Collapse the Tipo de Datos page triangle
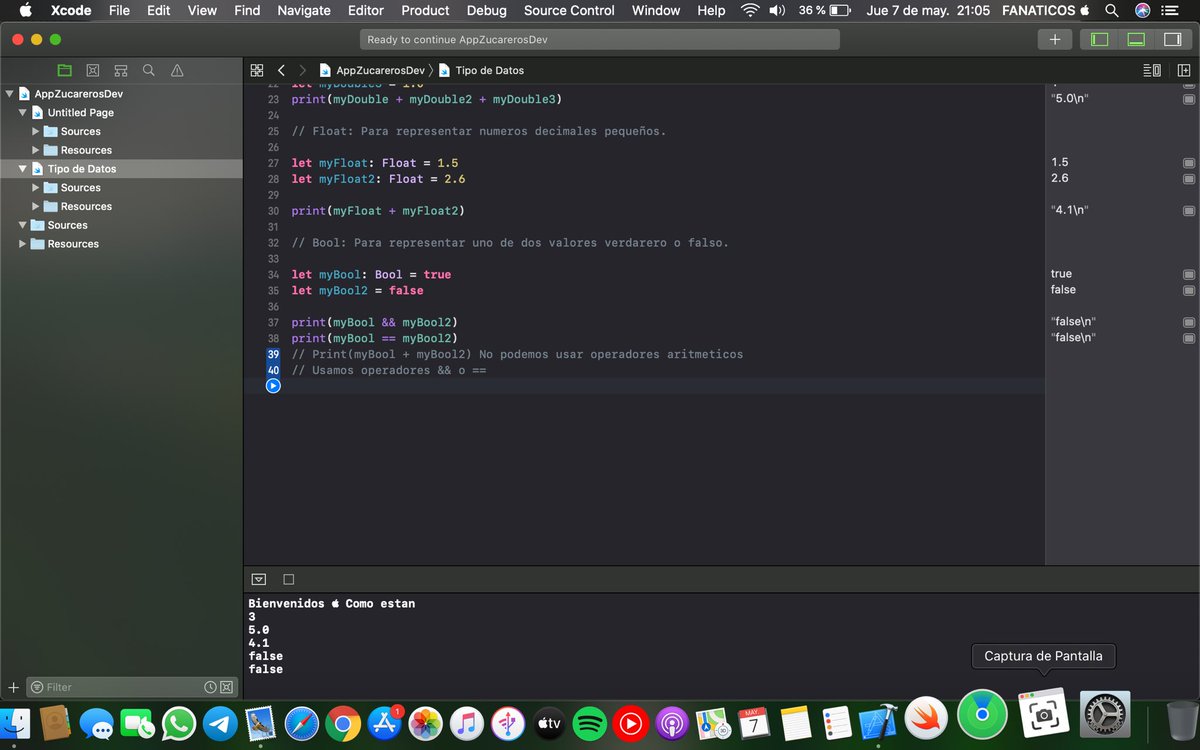This screenshot has height=750, width=1200. [23, 169]
